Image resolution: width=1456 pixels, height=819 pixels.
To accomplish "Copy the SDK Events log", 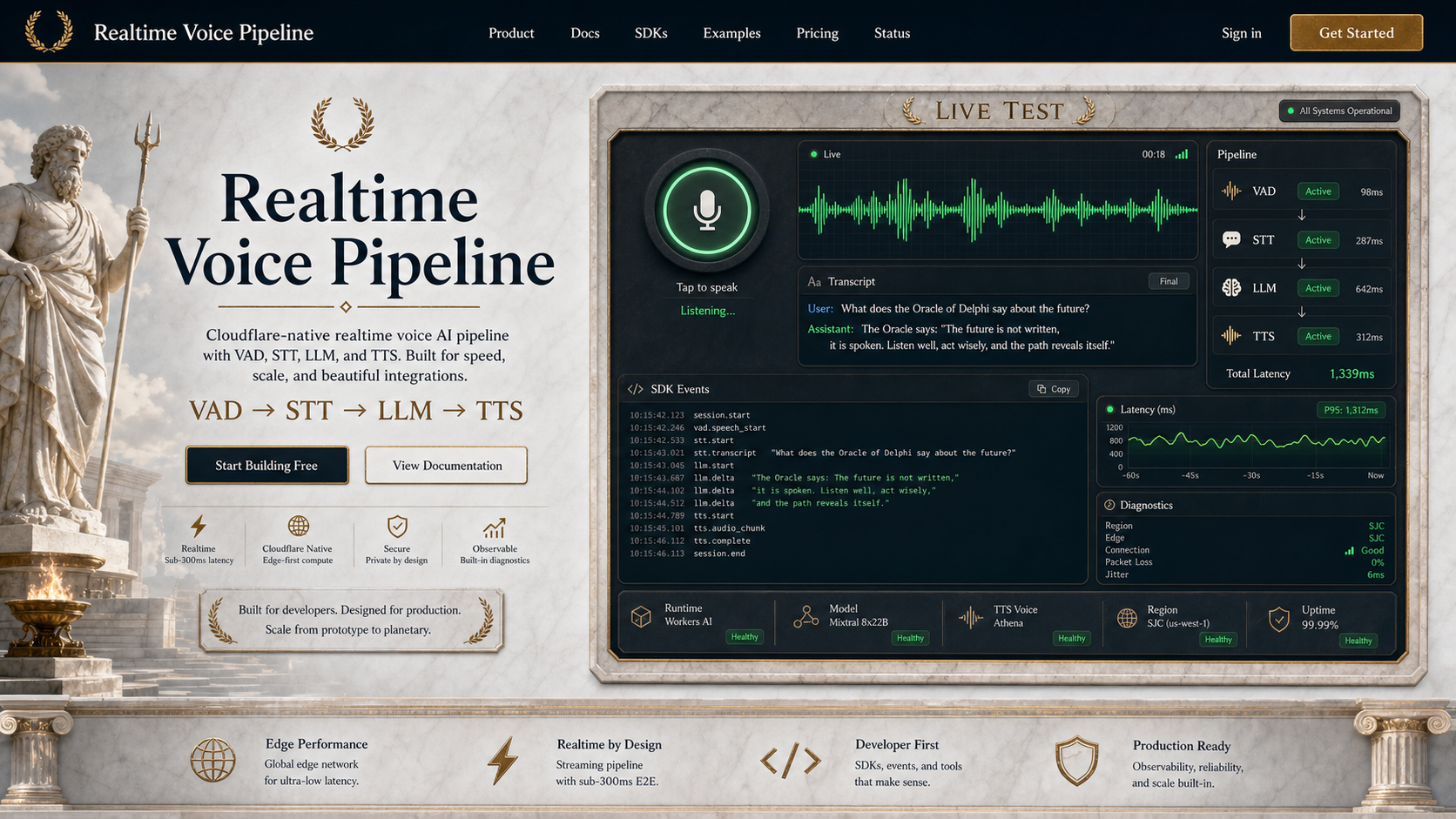I will (1054, 389).
